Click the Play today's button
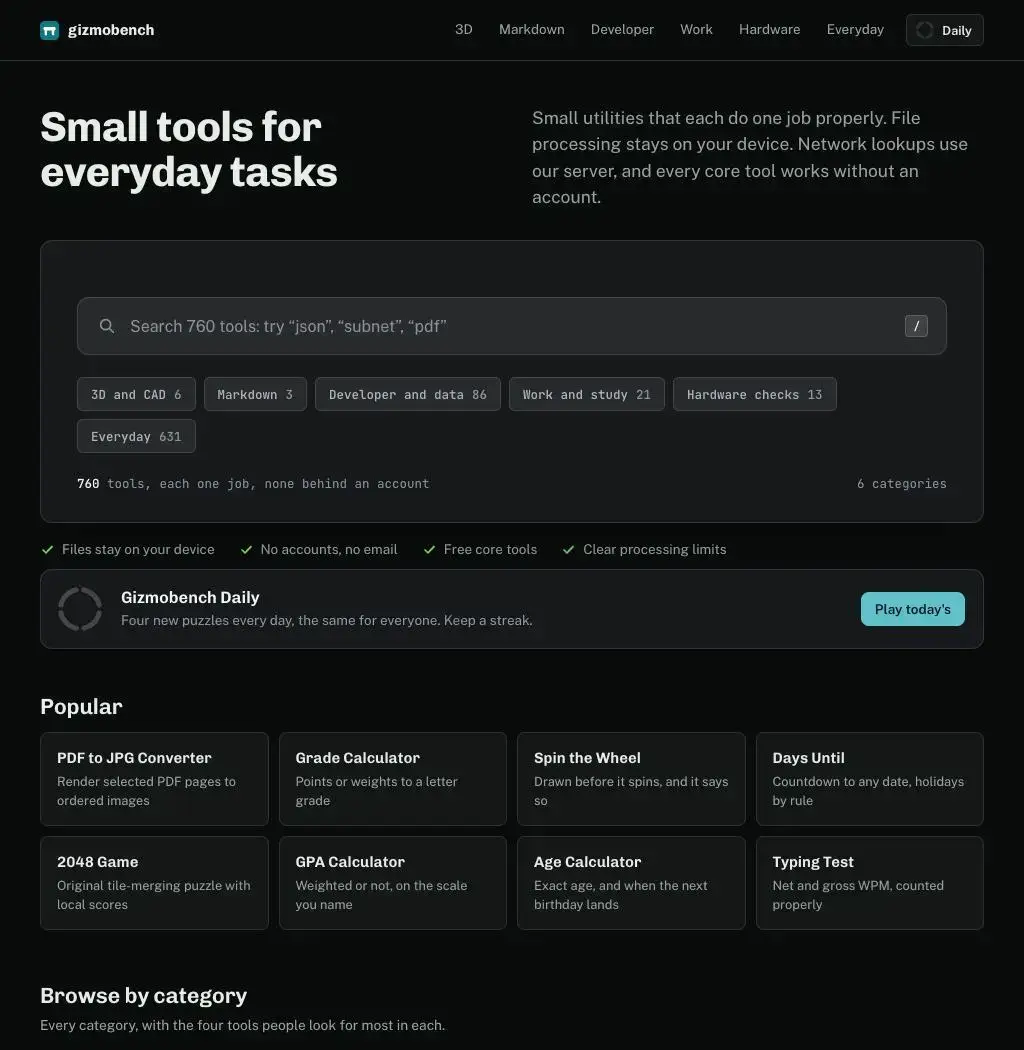Viewport: 1024px width, 1050px height. [x=913, y=609]
